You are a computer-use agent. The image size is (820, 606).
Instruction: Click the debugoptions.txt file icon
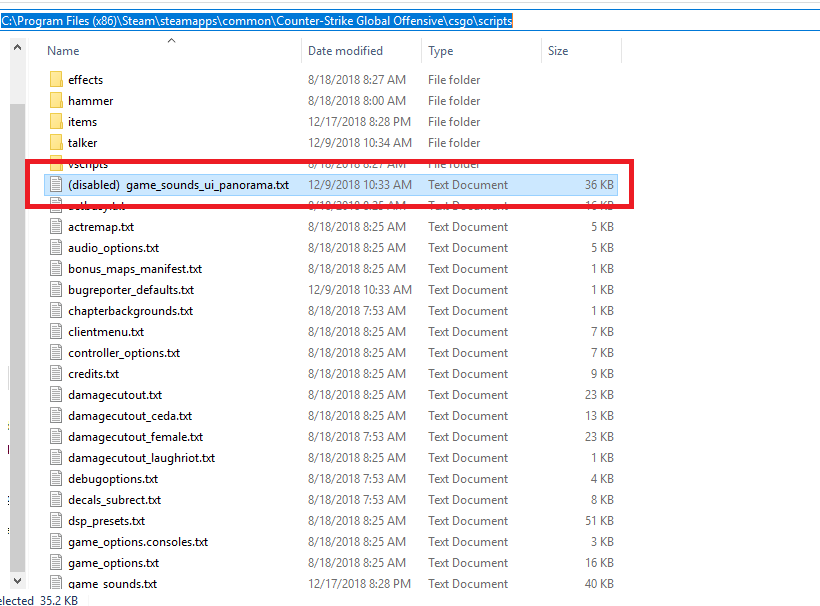click(56, 478)
